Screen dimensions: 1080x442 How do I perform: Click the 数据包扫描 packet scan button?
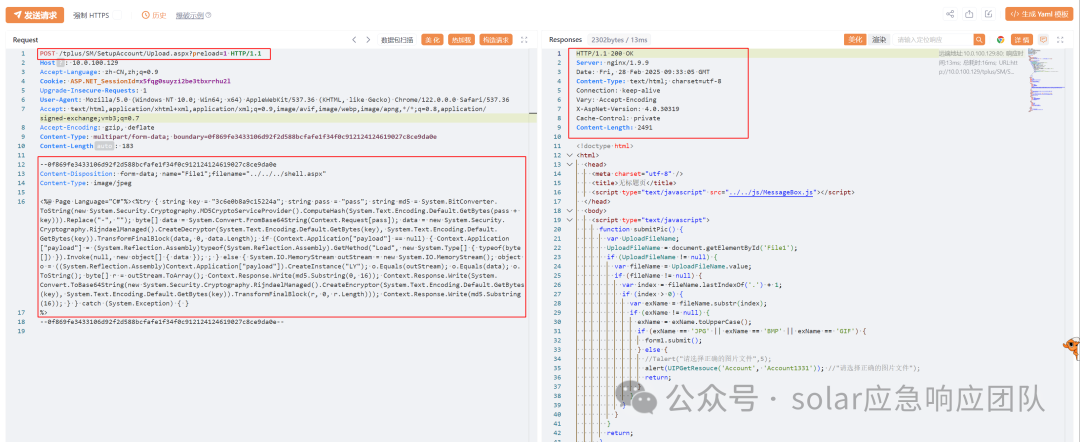pyautogui.click(x=397, y=40)
